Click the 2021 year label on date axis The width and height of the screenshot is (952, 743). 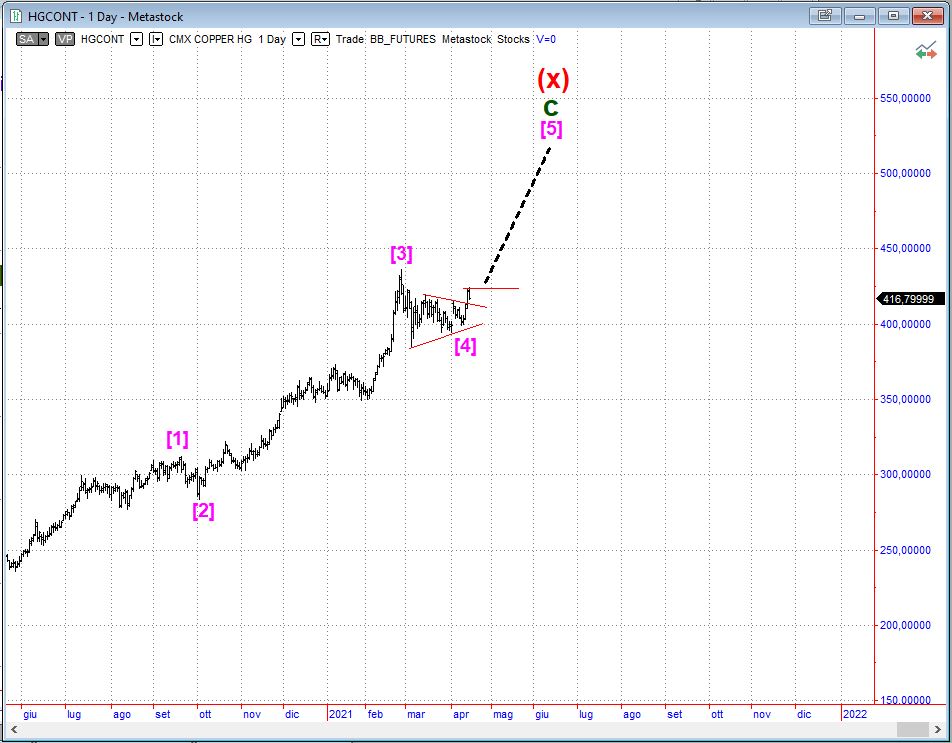pyautogui.click(x=341, y=714)
